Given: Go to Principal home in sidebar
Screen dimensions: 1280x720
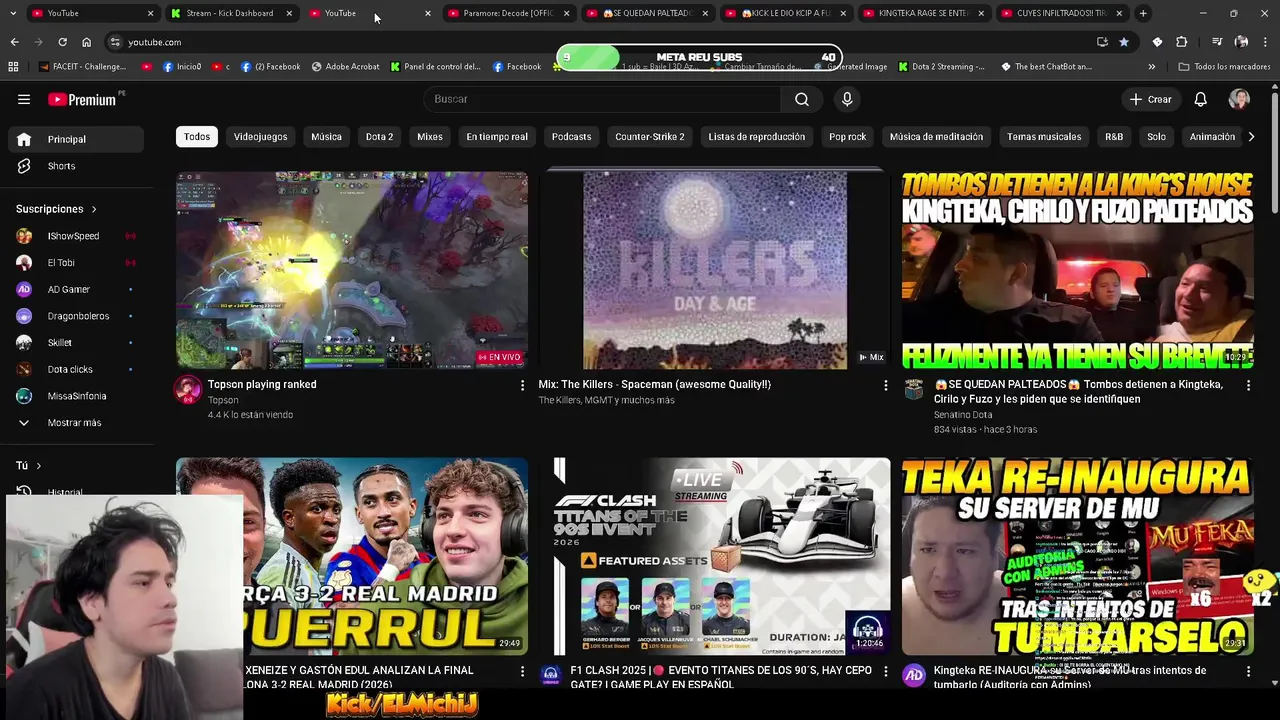Looking at the screenshot, I should (x=76, y=139).
